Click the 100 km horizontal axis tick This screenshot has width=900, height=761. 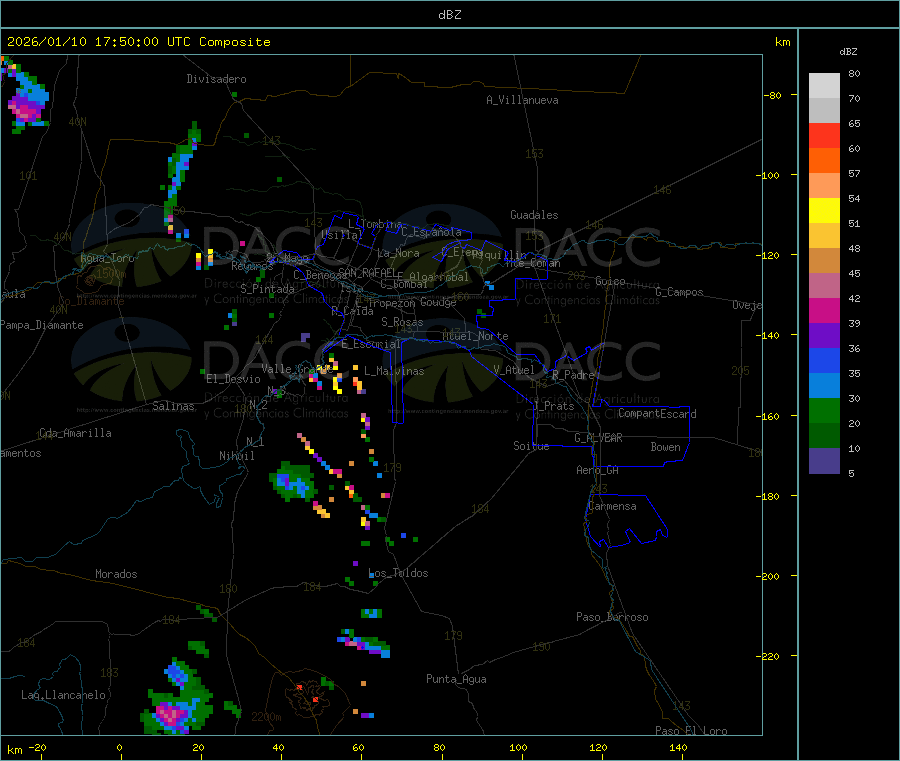pos(518,747)
